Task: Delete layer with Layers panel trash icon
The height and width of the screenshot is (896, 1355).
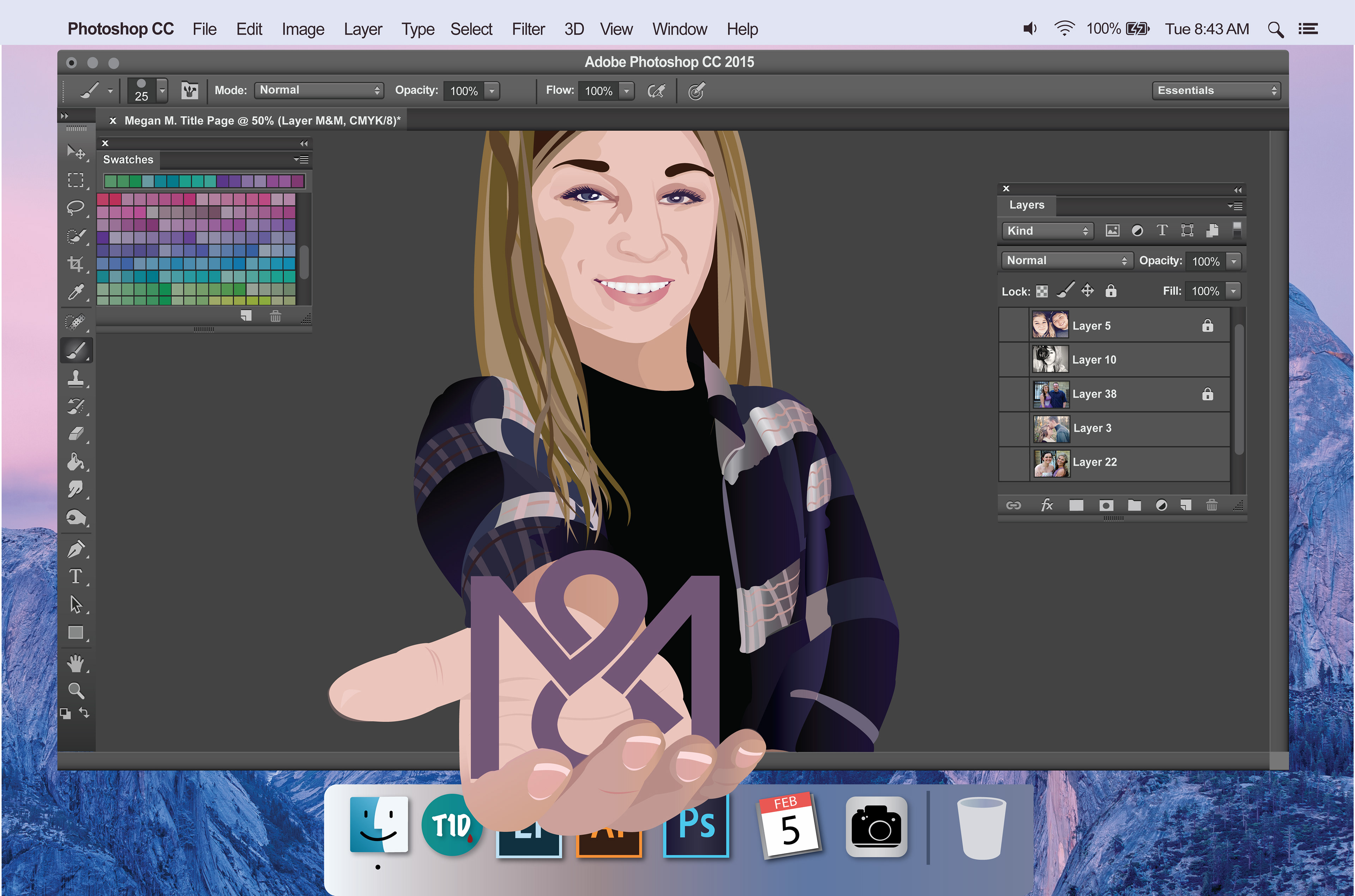Action: tap(1211, 505)
